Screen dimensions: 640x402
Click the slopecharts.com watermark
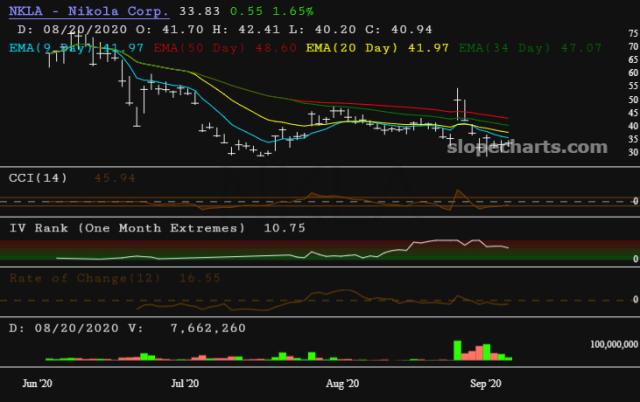(527, 147)
